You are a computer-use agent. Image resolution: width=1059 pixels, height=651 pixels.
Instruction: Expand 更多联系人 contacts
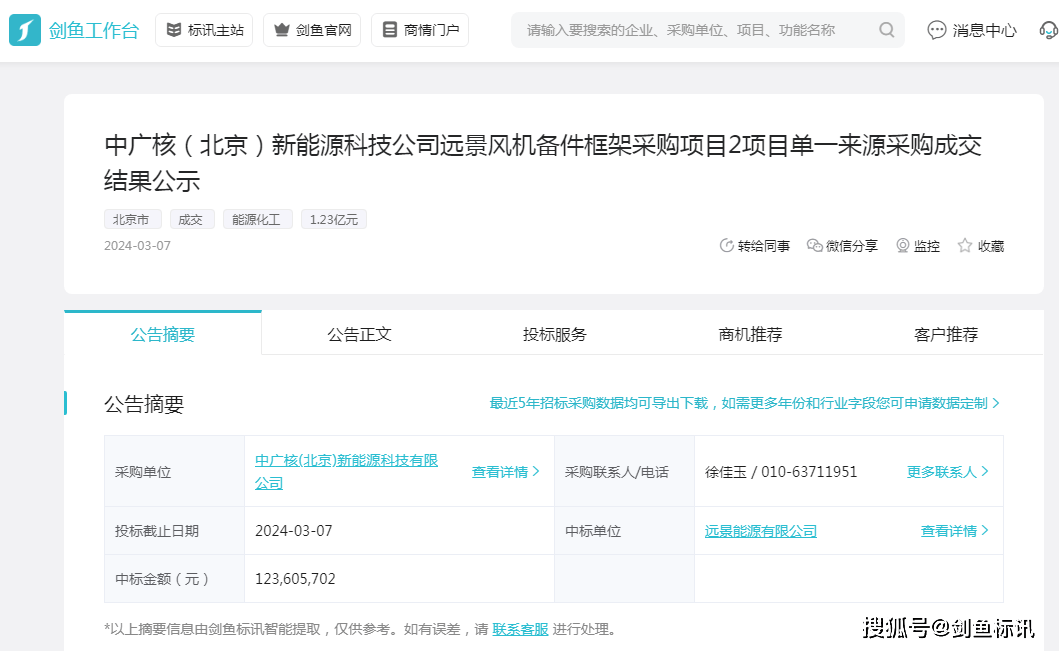[x=948, y=471]
